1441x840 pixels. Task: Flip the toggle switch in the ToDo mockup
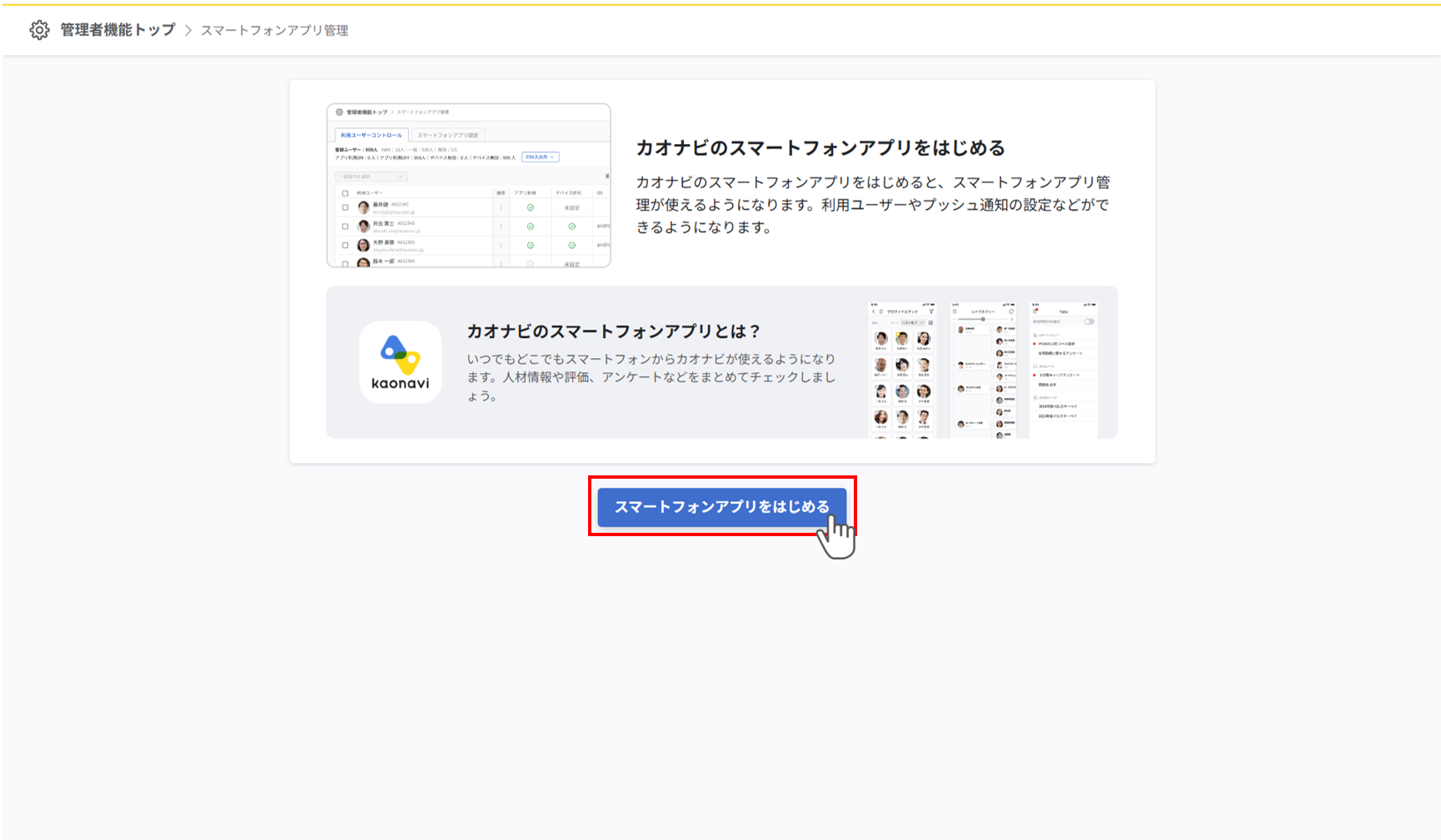click(1089, 321)
